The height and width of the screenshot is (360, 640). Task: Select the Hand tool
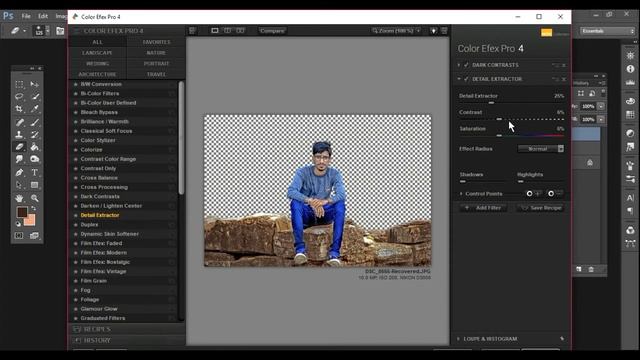click(19, 198)
